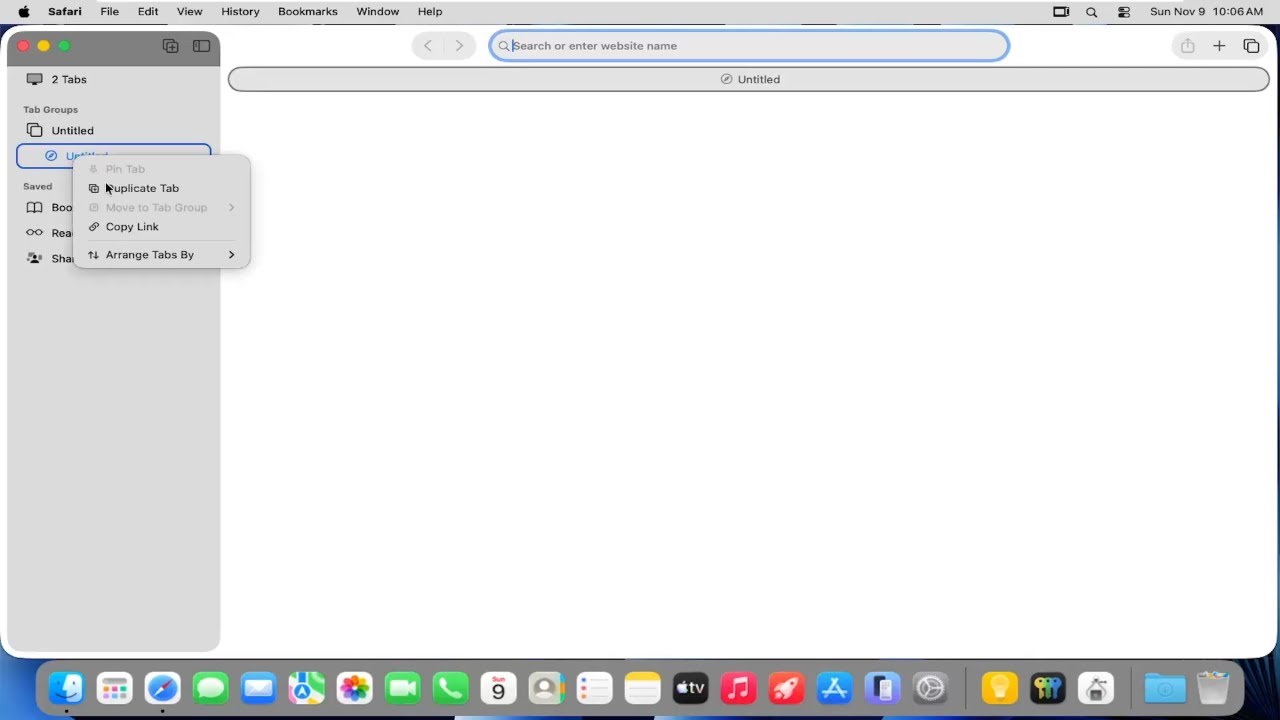
Task: Open the Window menu
Action: 378,12
